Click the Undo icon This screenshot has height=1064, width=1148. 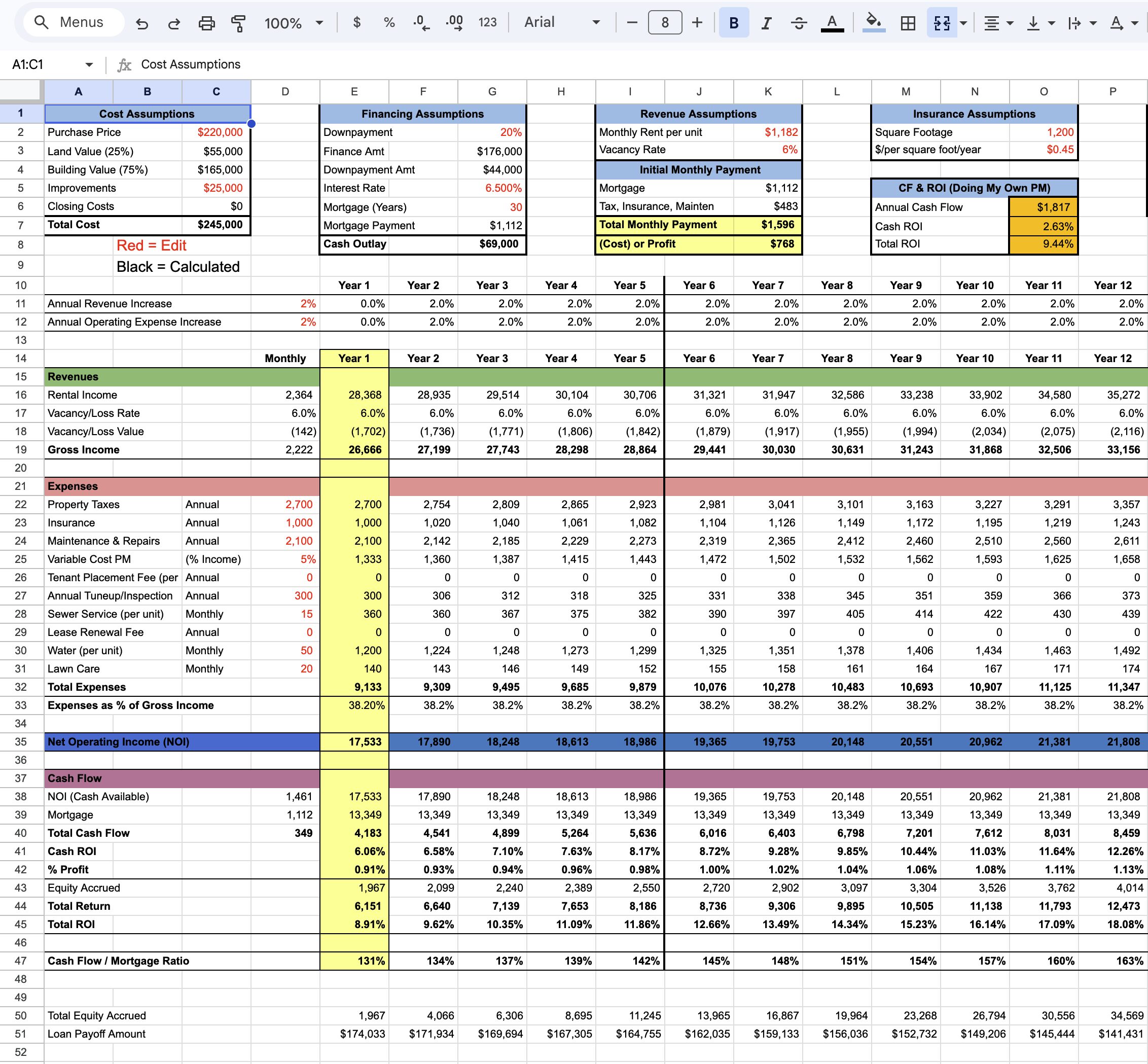(141, 23)
